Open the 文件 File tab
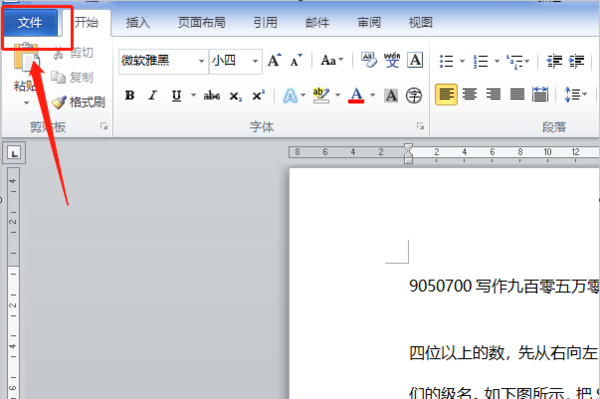Screen dimensions: 600x399 pos(30,23)
